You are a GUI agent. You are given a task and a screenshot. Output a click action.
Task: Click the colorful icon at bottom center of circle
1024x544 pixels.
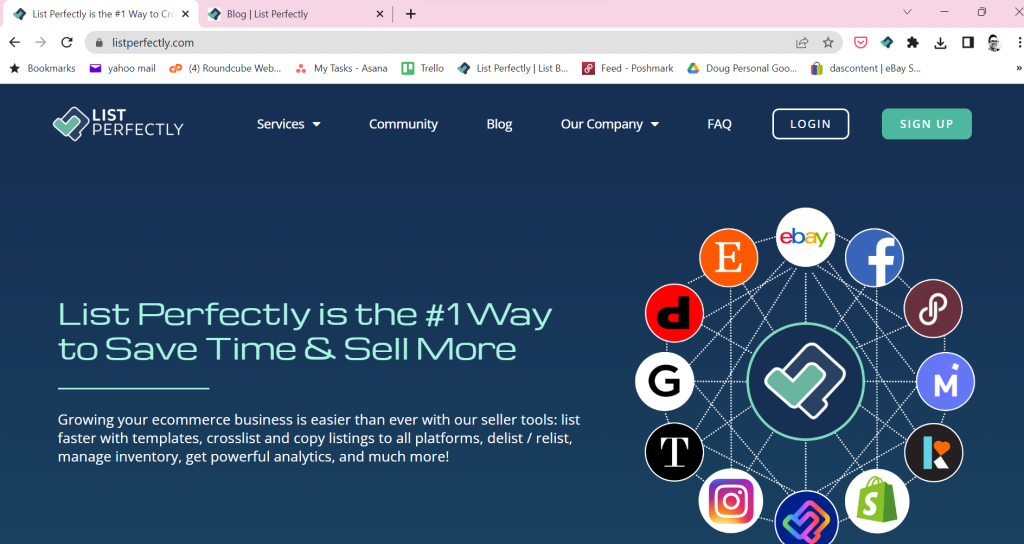[x=807, y=520]
